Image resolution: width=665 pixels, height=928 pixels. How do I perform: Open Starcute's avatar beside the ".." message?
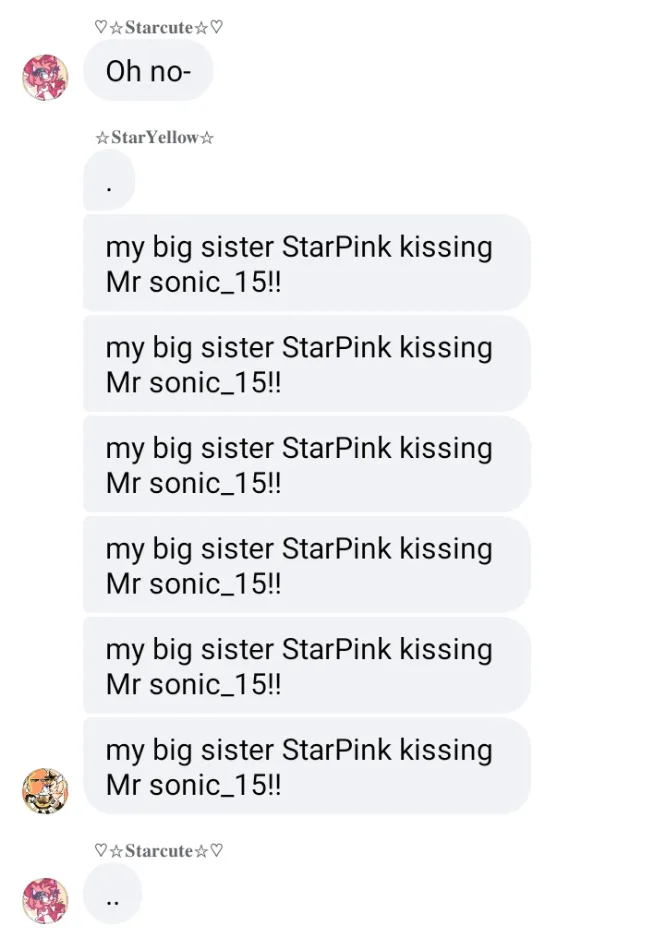click(x=45, y=900)
